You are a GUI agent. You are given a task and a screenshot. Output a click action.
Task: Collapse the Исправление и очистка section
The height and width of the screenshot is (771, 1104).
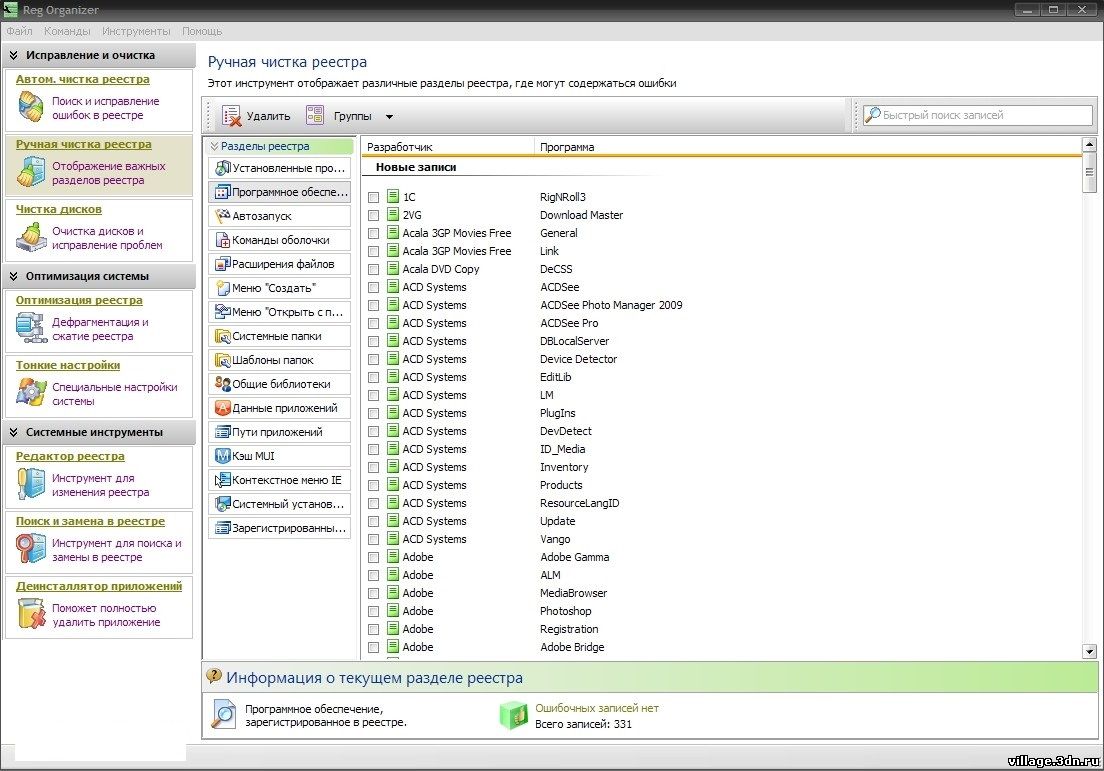(13, 55)
